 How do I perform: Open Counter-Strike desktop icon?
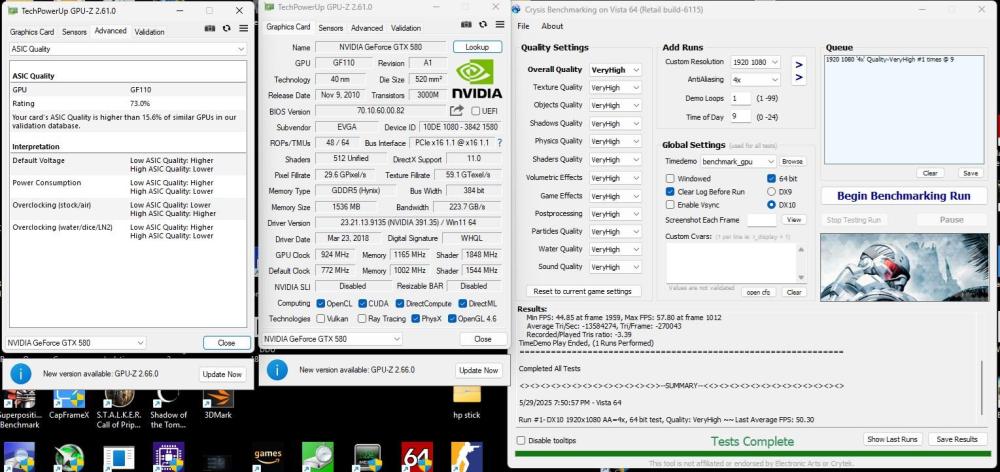(x=467, y=457)
